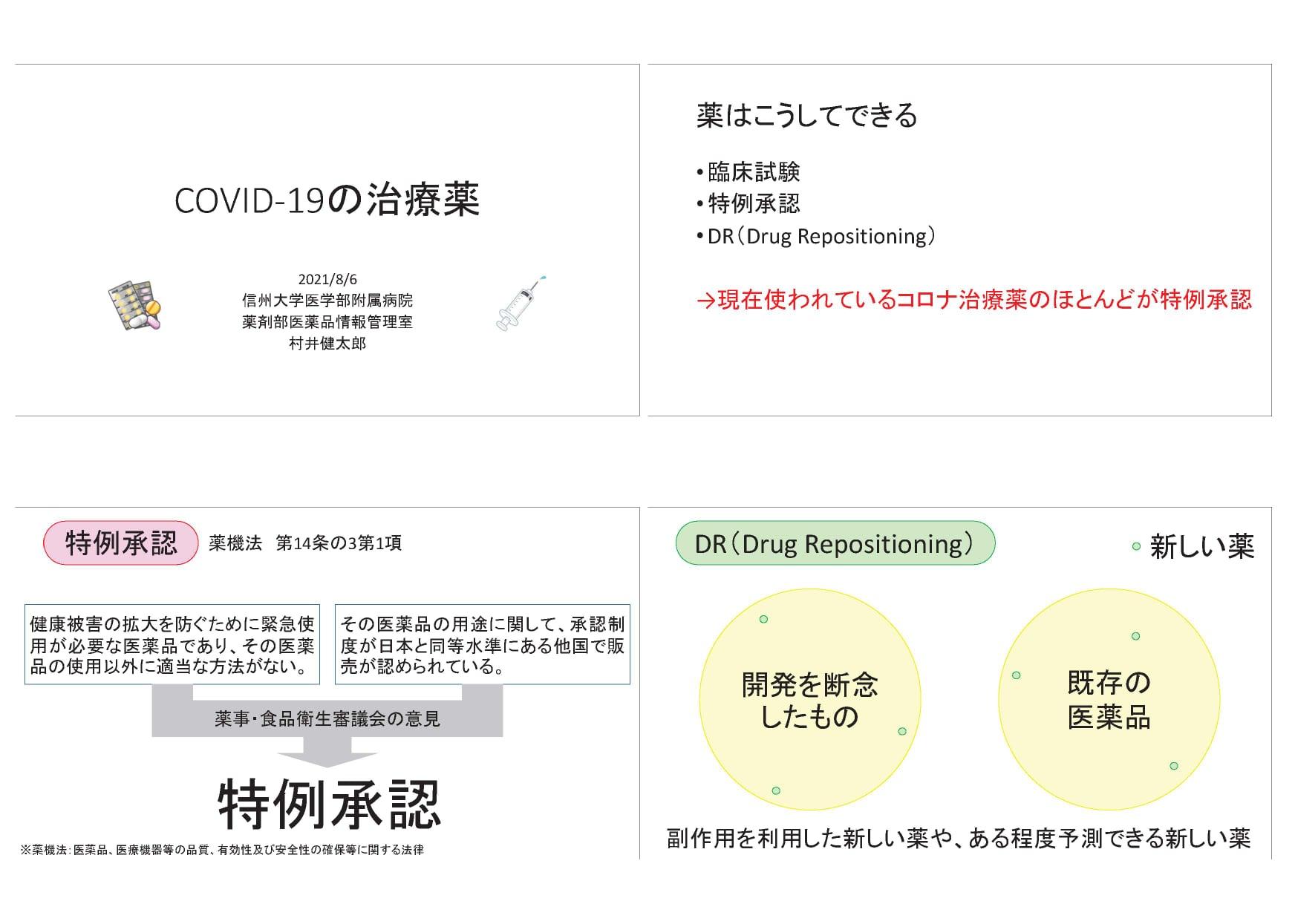This screenshot has height=924, width=1295.
Task: Click the pink '特例承認' label badge
Action: pos(121,543)
